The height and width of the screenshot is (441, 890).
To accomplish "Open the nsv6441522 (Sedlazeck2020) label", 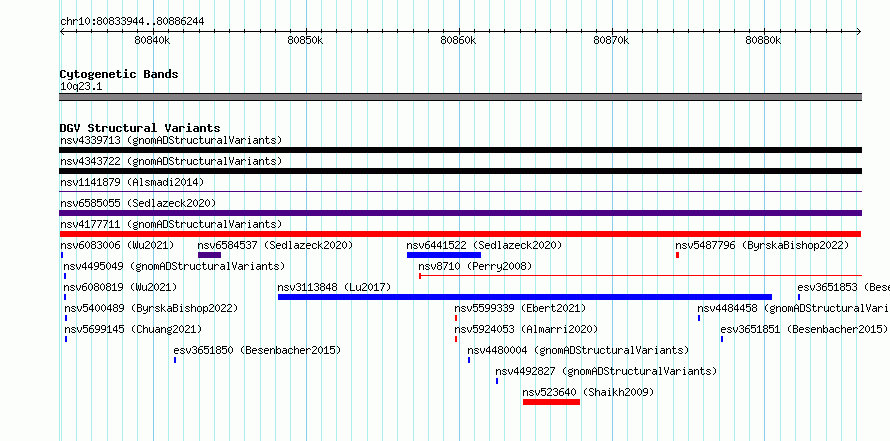I will click(x=484, y=245).
